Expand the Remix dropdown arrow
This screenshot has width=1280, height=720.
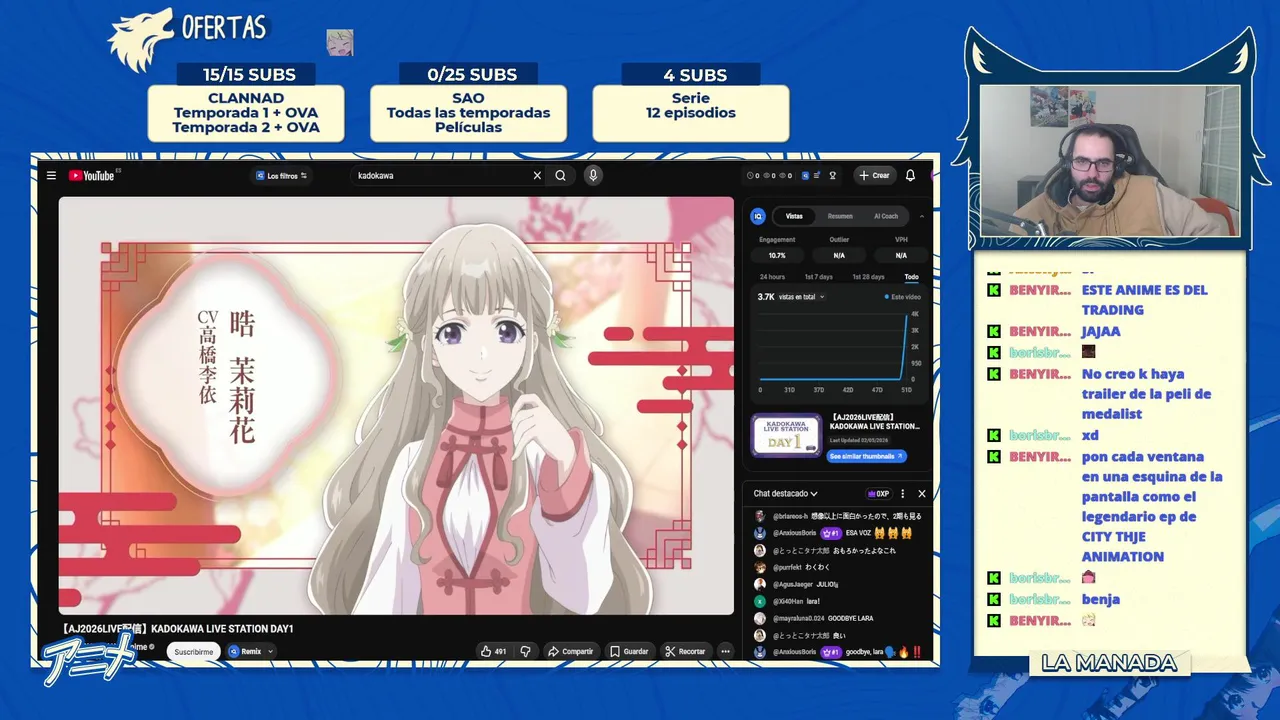tap(270, 651)
